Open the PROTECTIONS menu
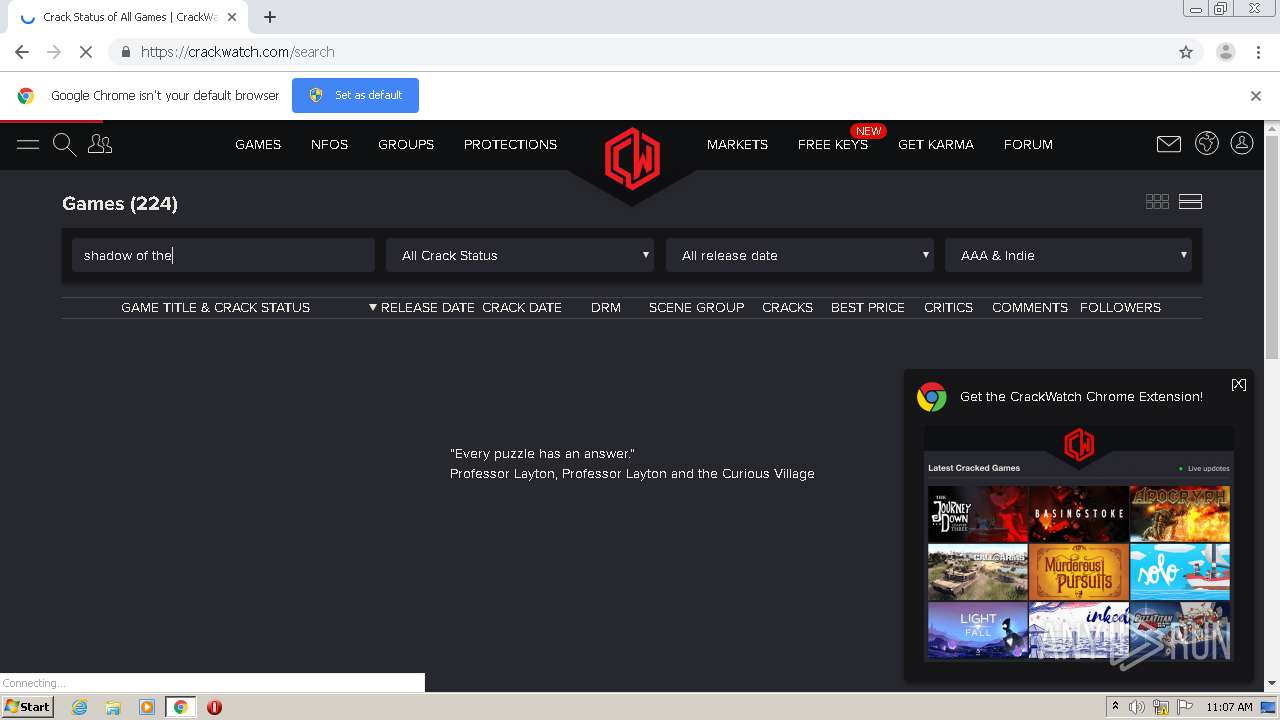This screenshot has width=1280, height=720. click(510, 144)
